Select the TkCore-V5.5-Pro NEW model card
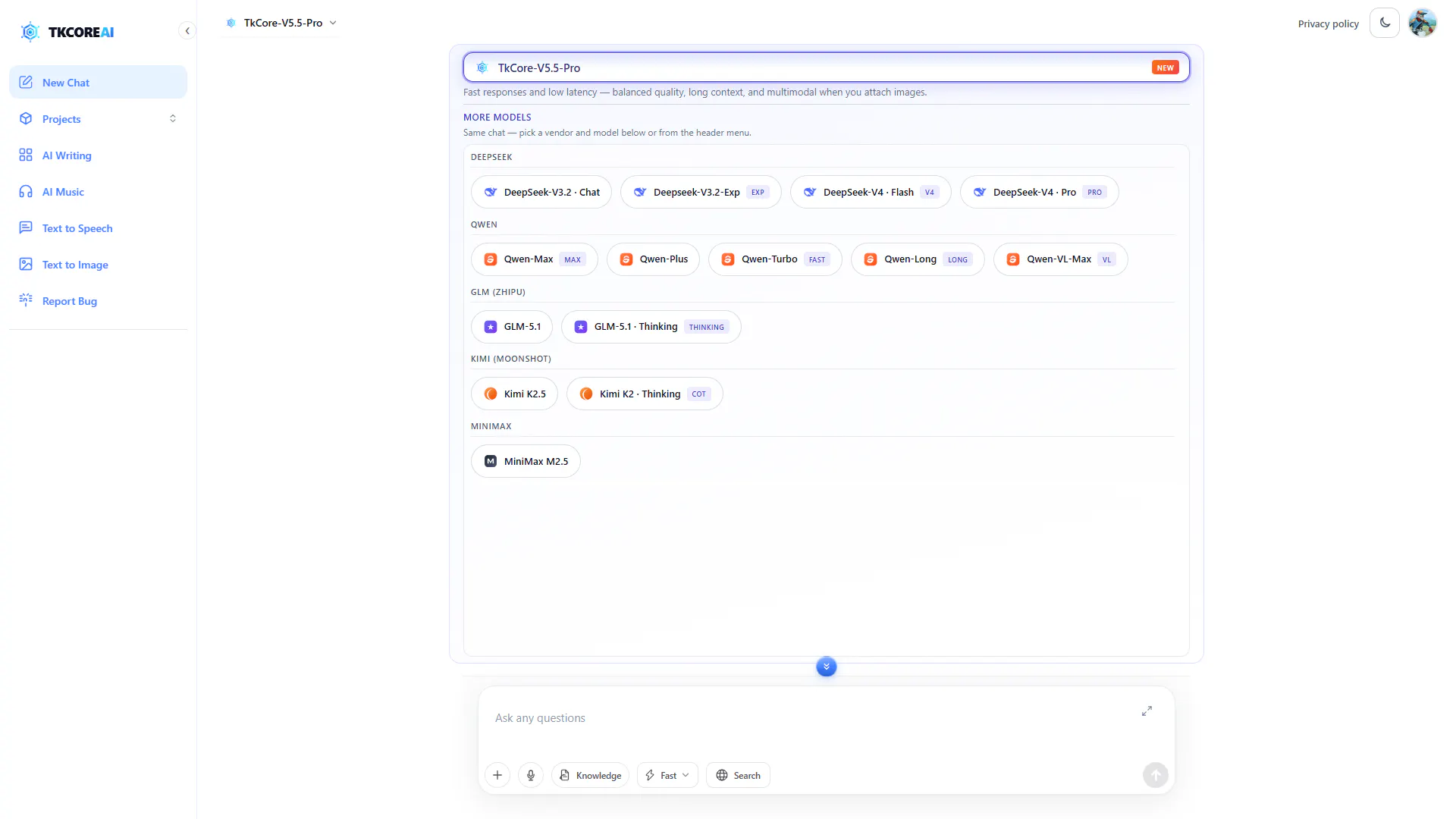This screenshot has height=819, width=1456. pos(827,67)
